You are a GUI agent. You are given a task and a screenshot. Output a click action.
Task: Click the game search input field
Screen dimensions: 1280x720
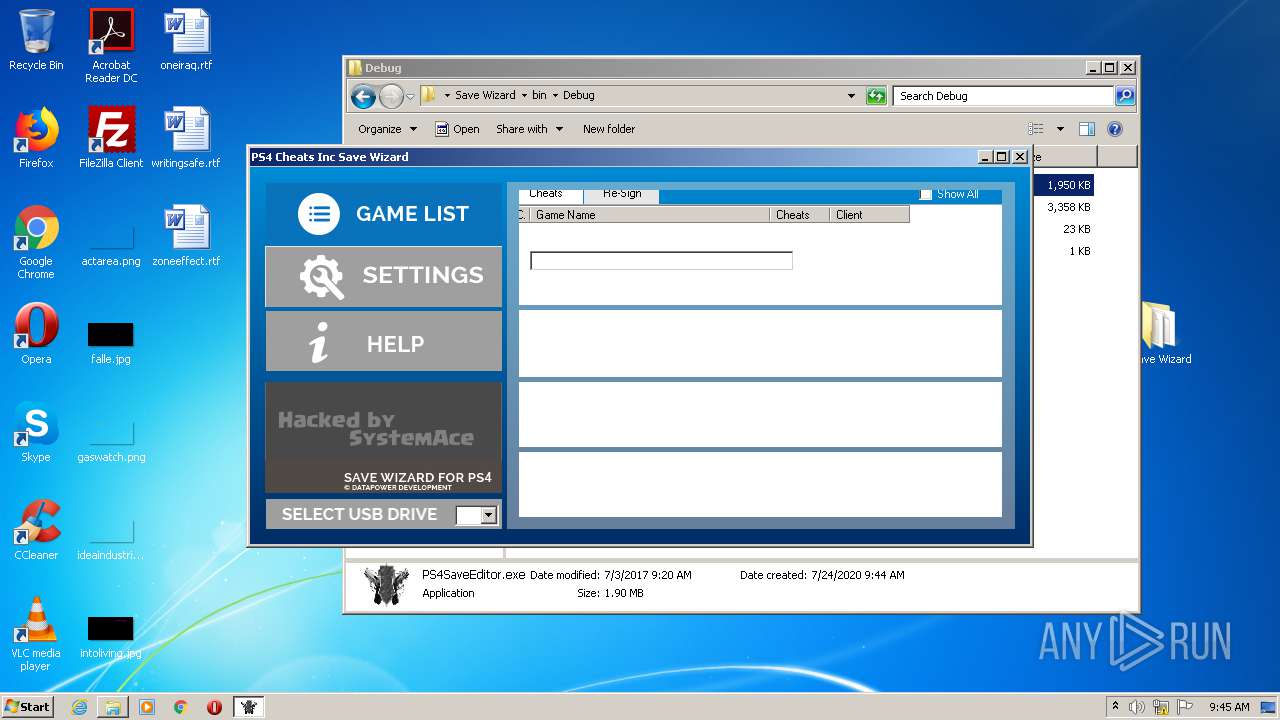(661, 261)
